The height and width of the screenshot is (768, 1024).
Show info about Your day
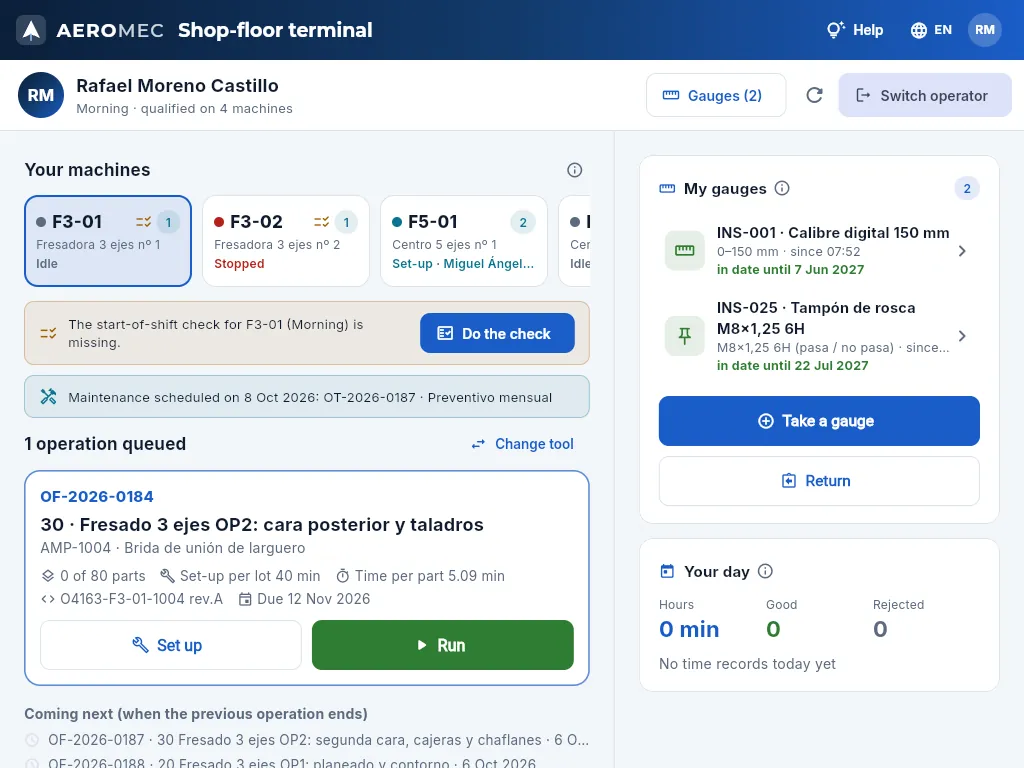click(x=765, y=571)
